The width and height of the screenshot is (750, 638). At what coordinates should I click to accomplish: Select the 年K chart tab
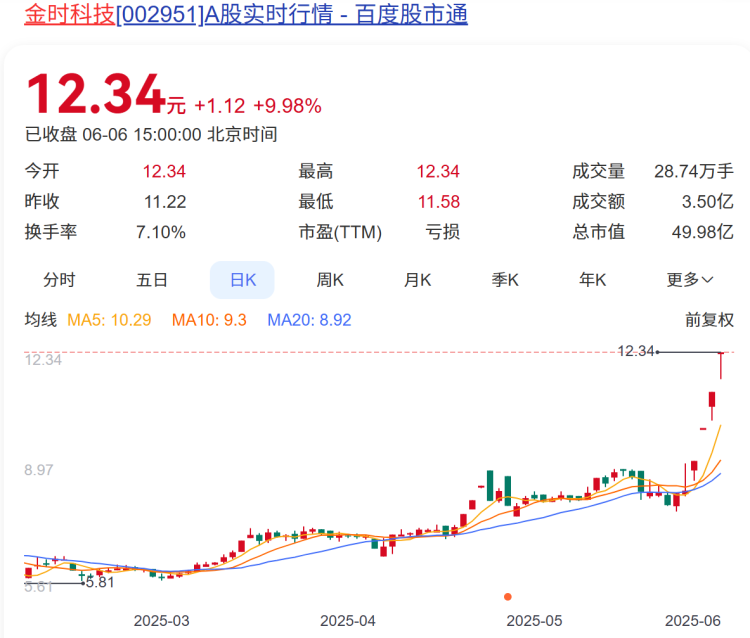593,280
